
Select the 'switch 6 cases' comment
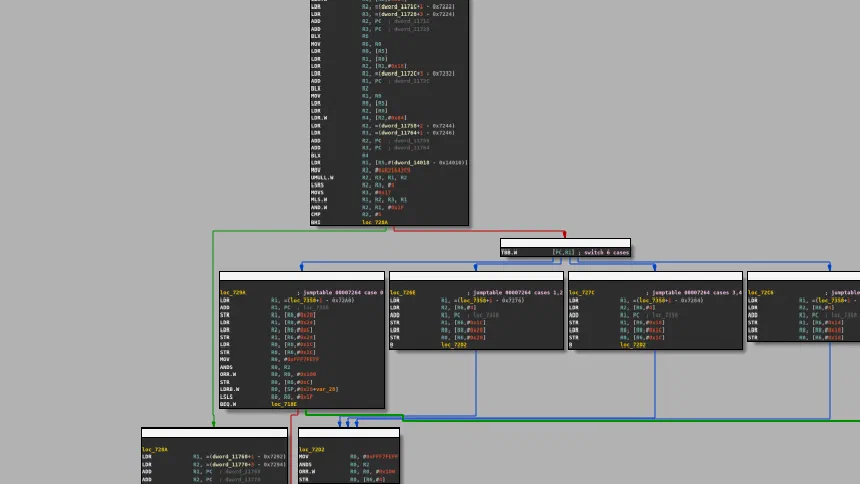[607, 252]
